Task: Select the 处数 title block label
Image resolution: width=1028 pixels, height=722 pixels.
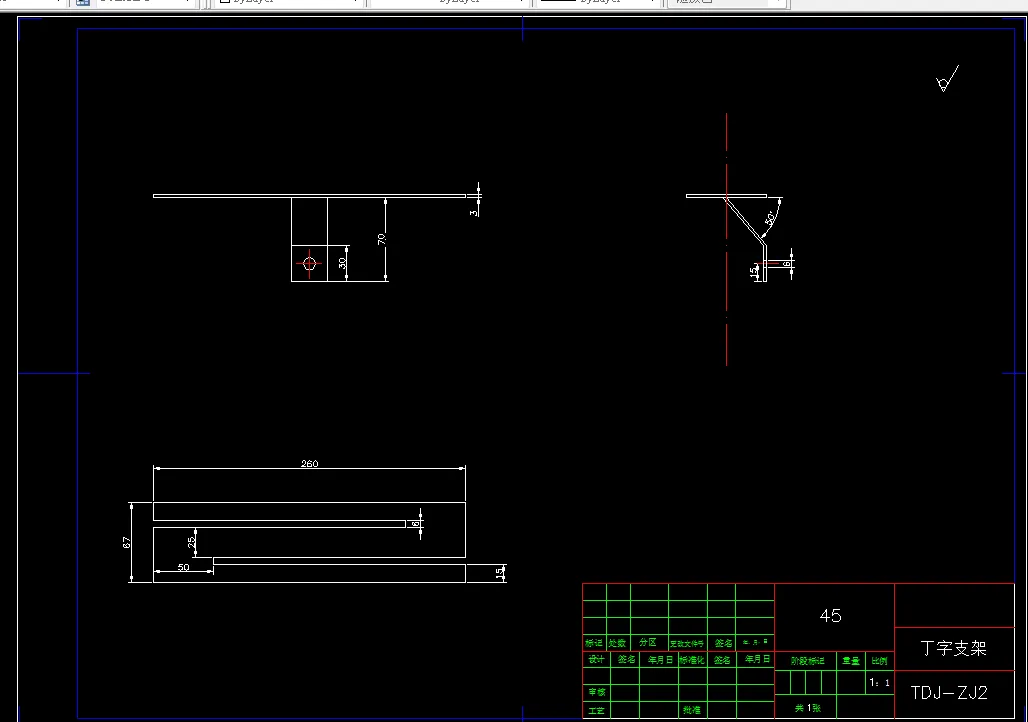Action: (618, 643)
